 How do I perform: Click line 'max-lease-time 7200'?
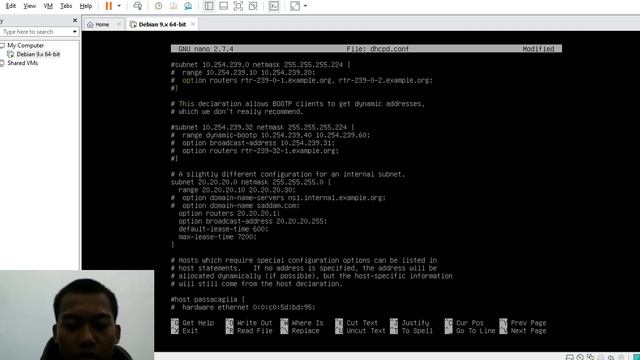coord(218,237)
